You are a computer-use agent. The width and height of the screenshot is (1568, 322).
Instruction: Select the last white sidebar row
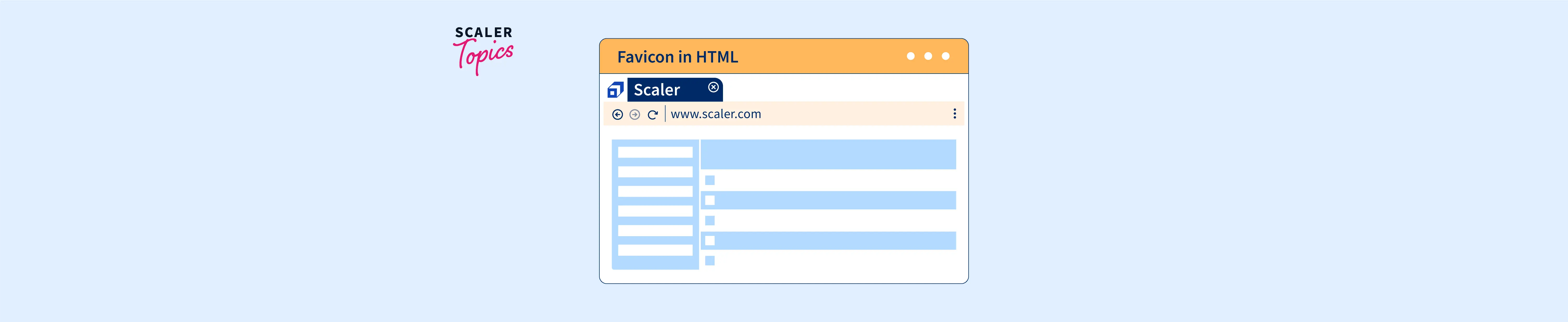[x=655, y=250]
